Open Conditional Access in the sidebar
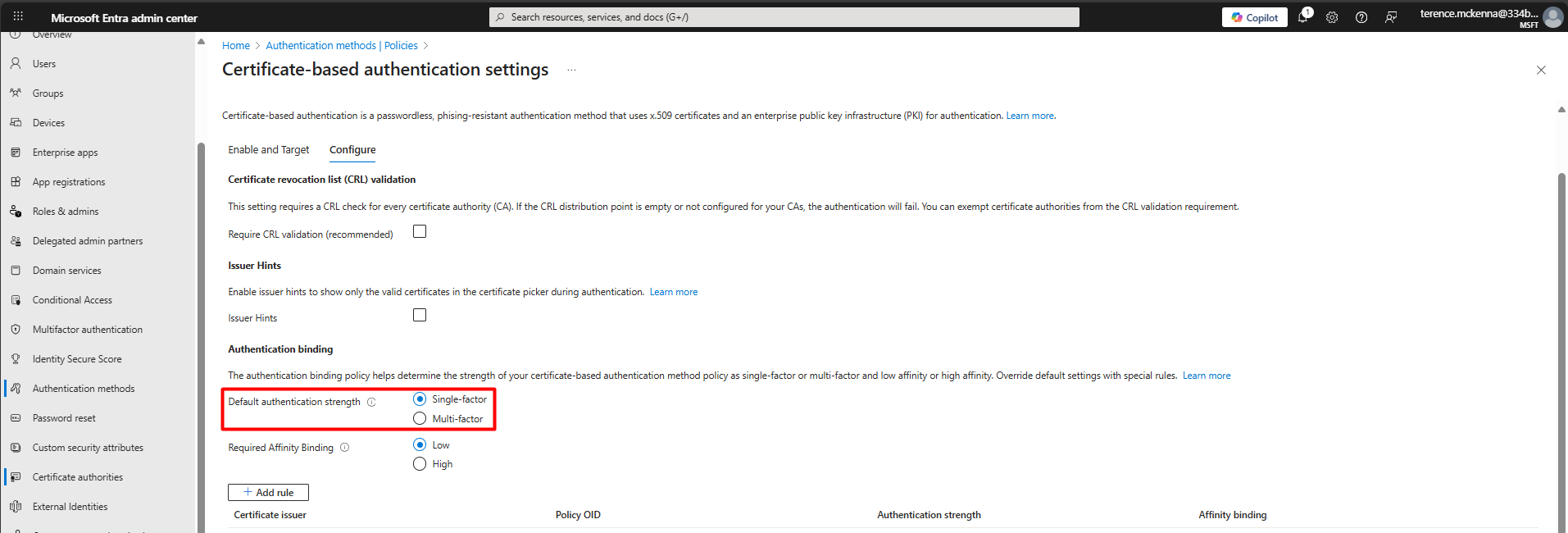 (72, 300)
